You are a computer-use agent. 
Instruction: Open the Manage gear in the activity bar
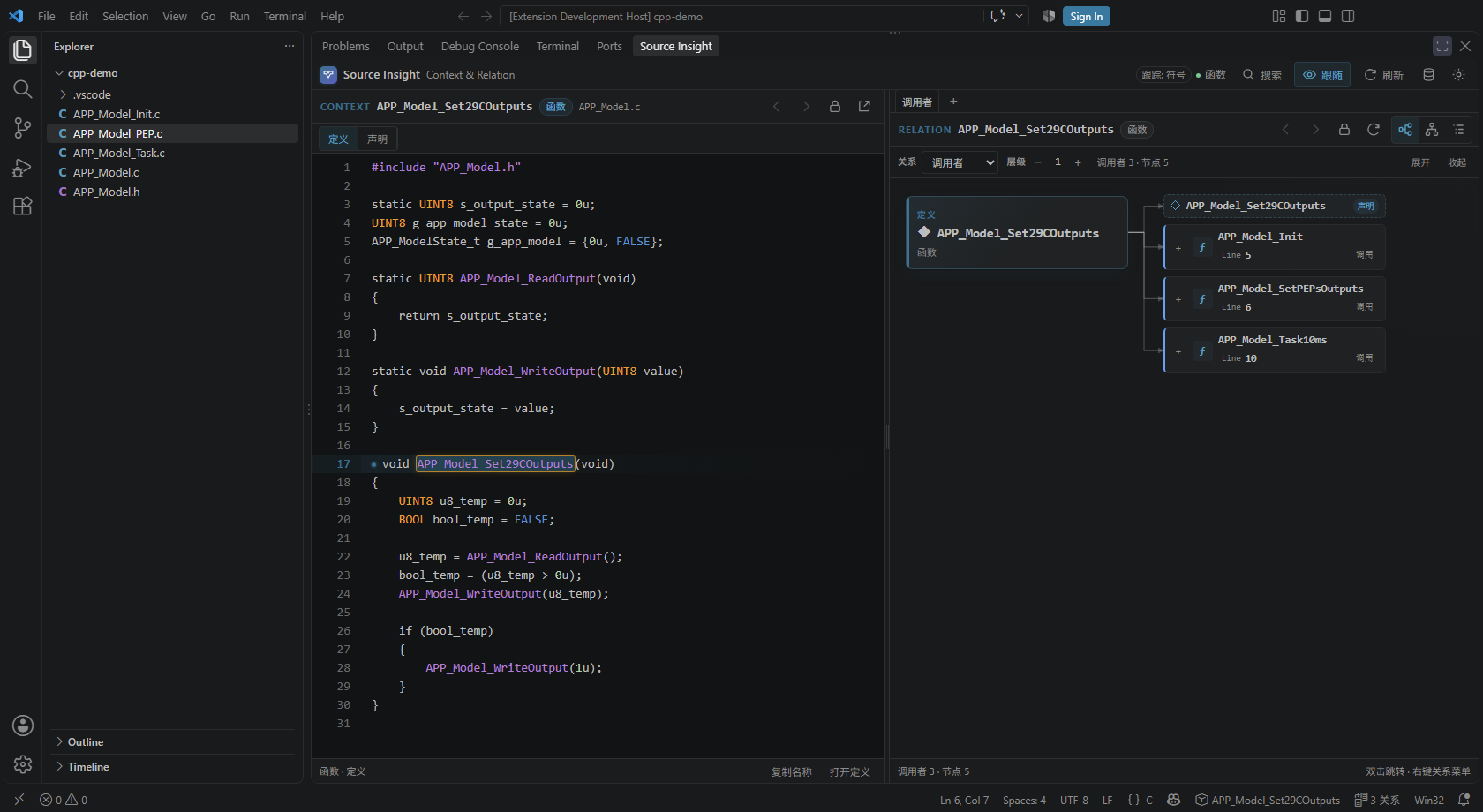coord(23,764)
